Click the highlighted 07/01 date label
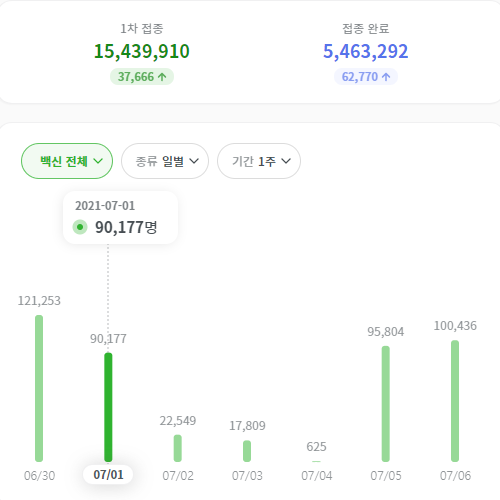500x500 pixels. [108, 474]
